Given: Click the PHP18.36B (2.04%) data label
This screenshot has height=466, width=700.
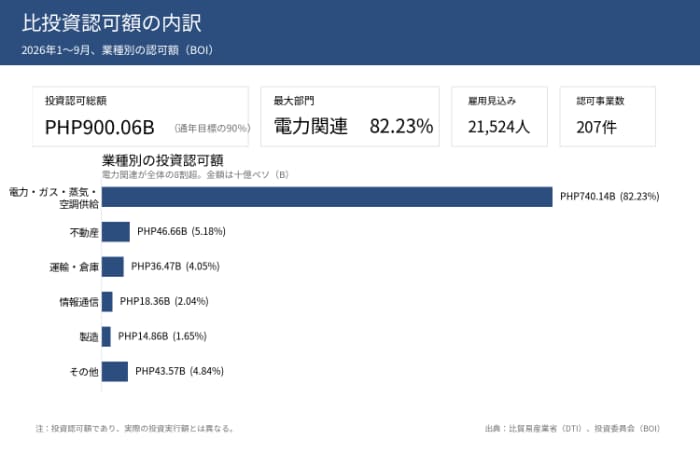Looking at the screenshot, I should click(x=164, y=301).
